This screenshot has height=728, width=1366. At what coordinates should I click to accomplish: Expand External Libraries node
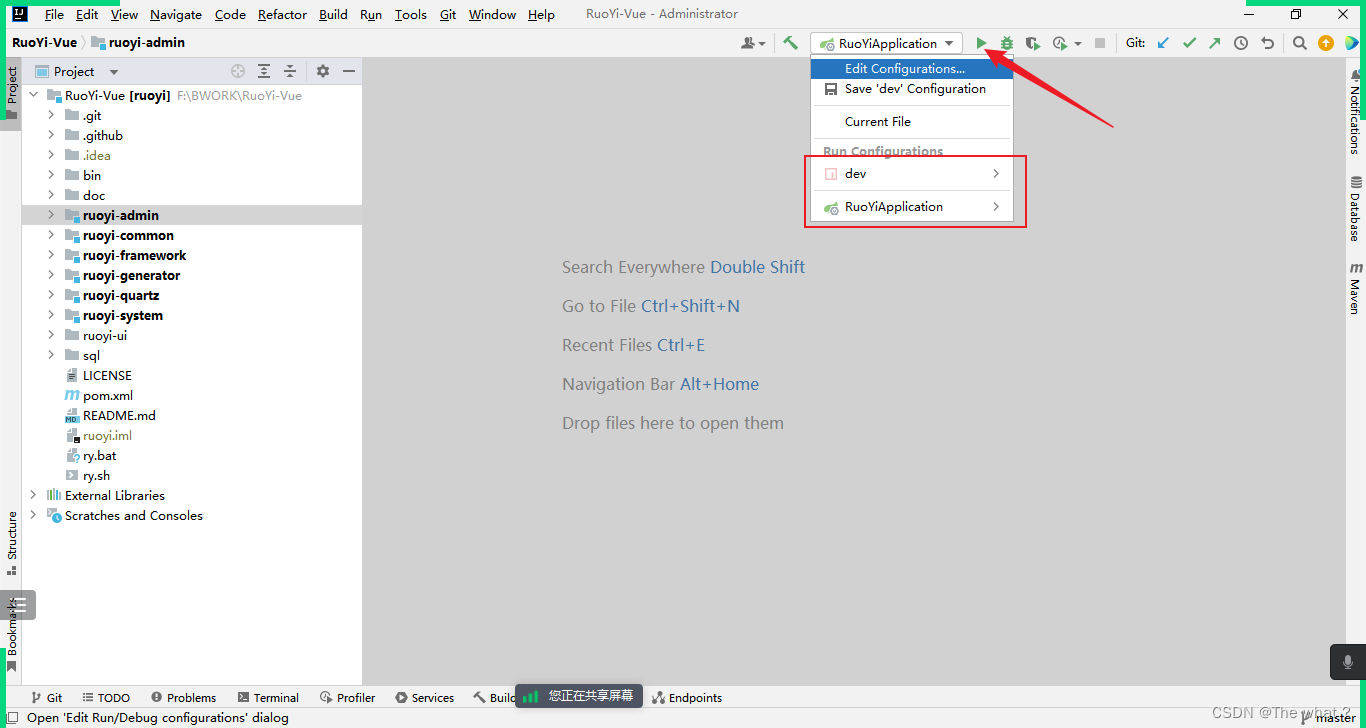point(33,495)
